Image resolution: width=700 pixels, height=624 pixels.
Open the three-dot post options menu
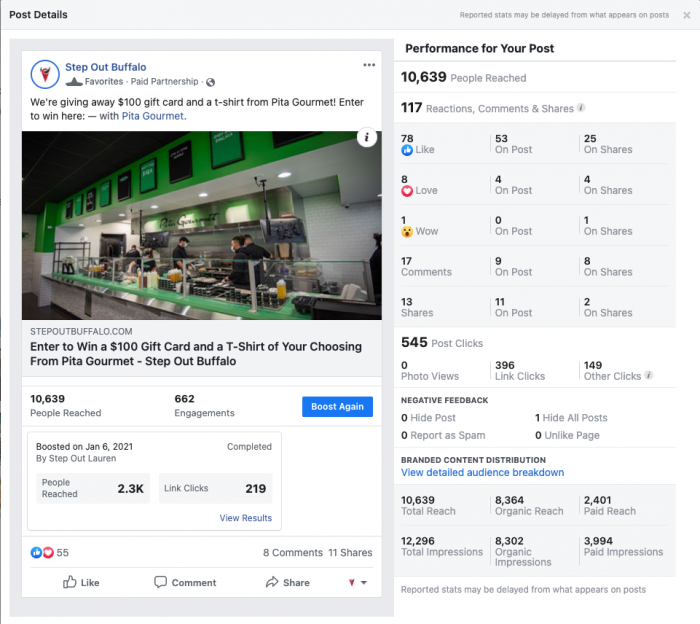[x=369, y=65]
